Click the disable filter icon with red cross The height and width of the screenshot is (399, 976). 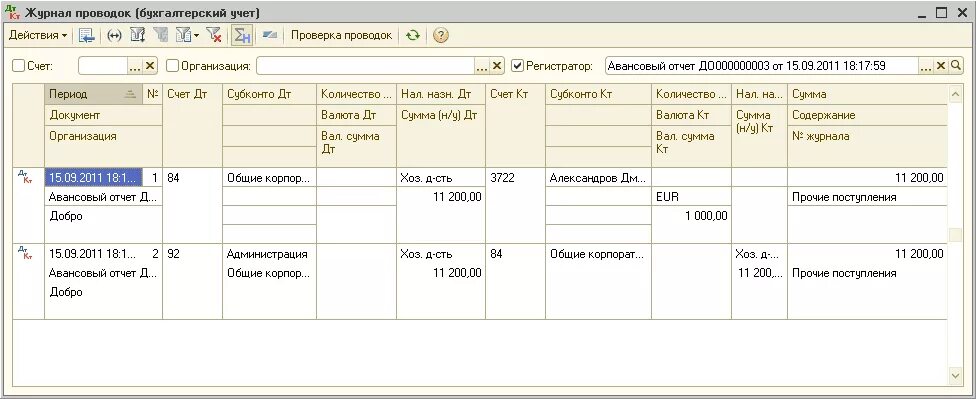pos(214,35)
